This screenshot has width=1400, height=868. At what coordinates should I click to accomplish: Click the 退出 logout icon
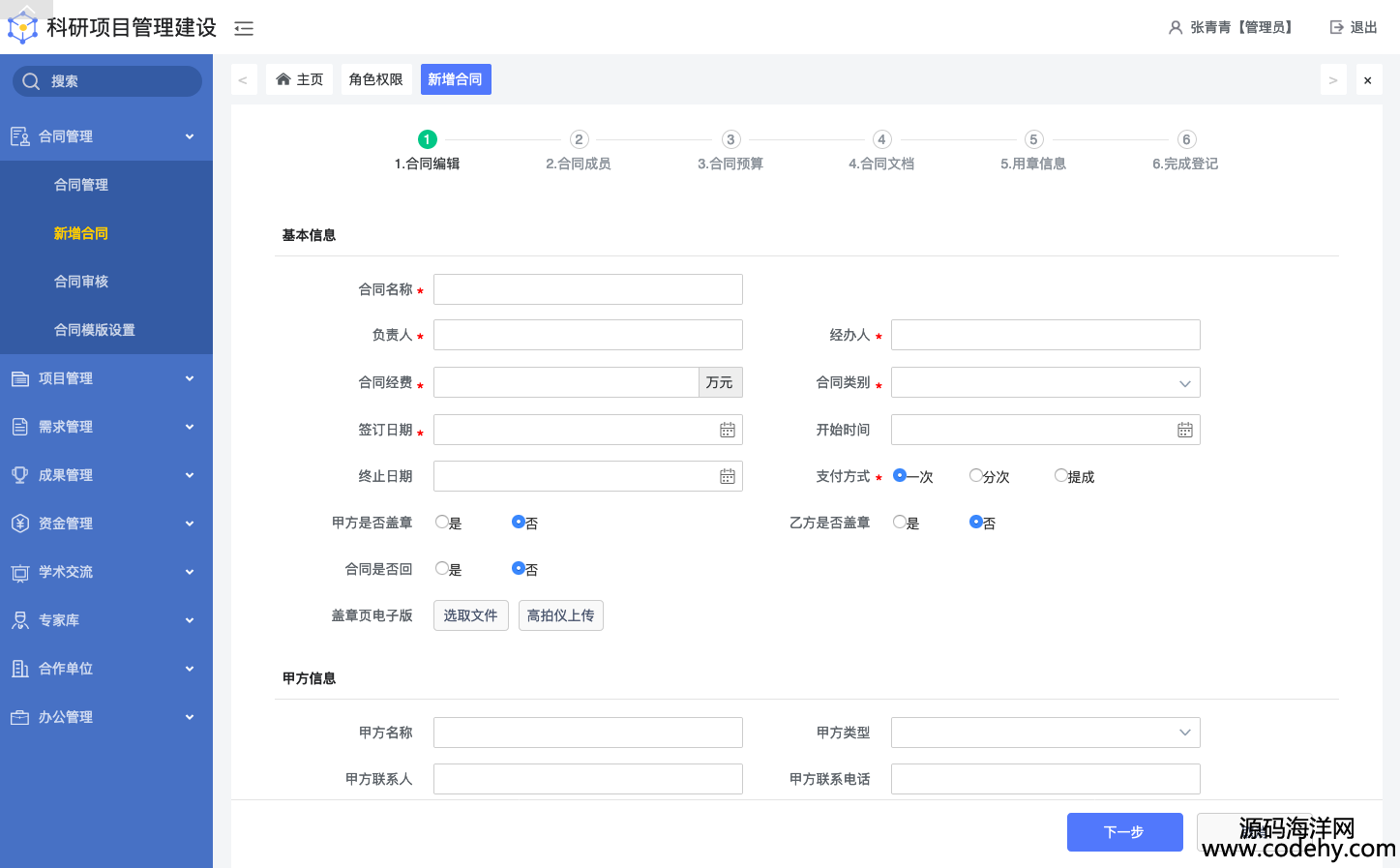tap(1336, 27)
